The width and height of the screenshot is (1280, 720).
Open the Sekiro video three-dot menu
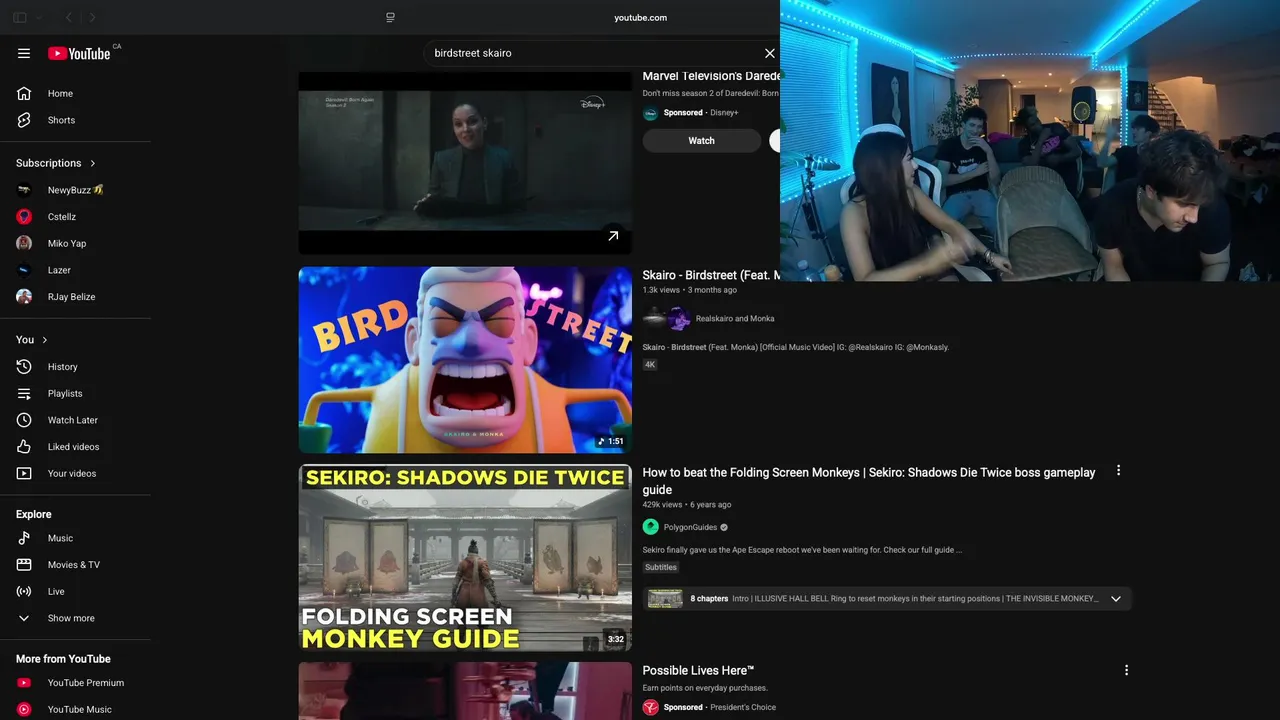coord(1118,470)
